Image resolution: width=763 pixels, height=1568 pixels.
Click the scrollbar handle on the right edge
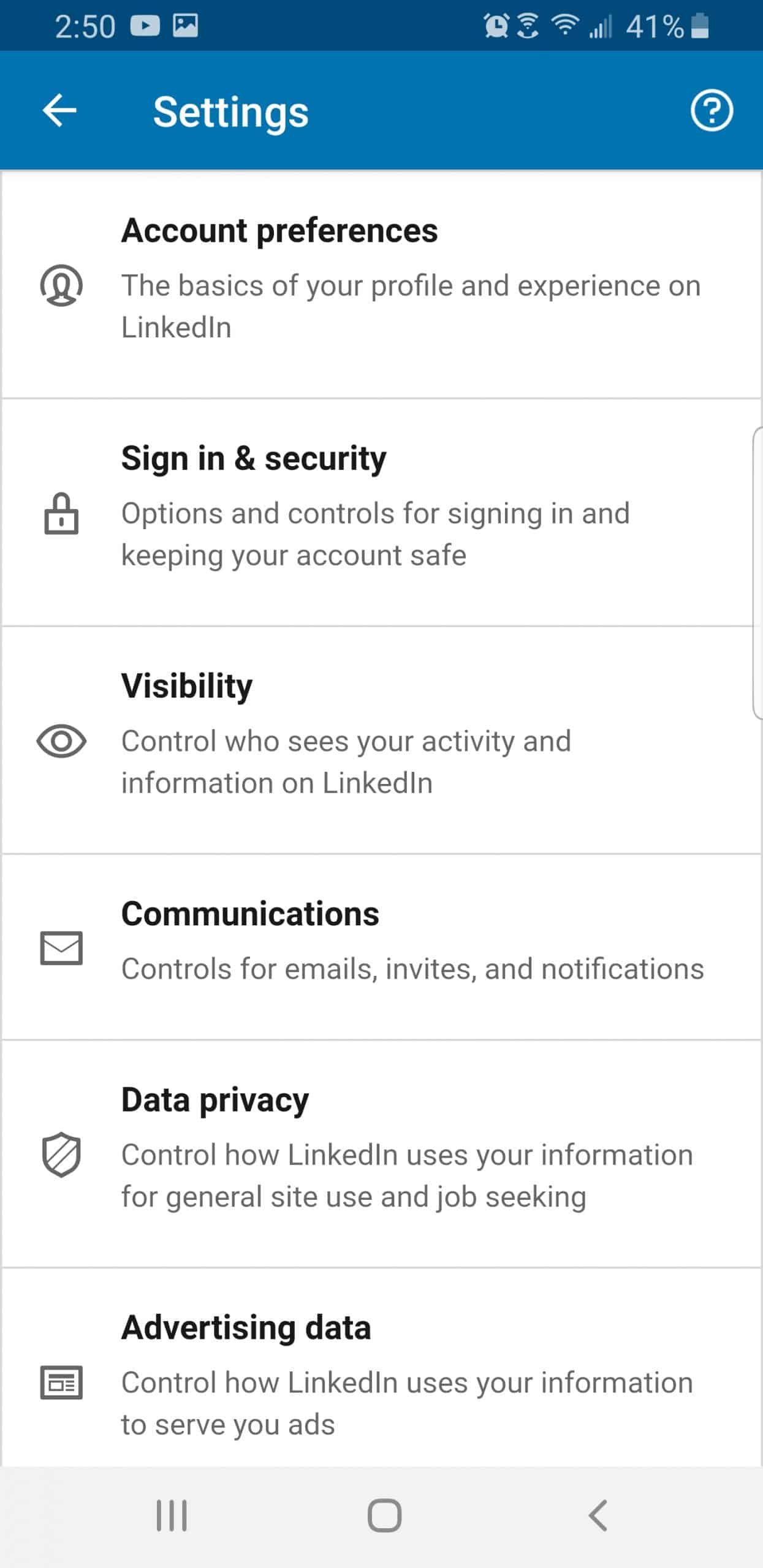pos(757,573)
